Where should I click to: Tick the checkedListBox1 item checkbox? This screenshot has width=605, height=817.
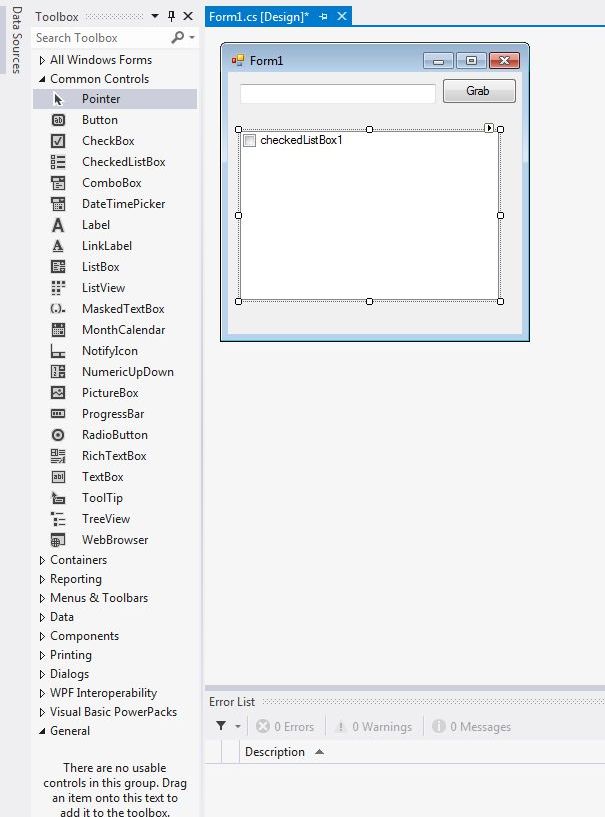[x=250, y=141]
